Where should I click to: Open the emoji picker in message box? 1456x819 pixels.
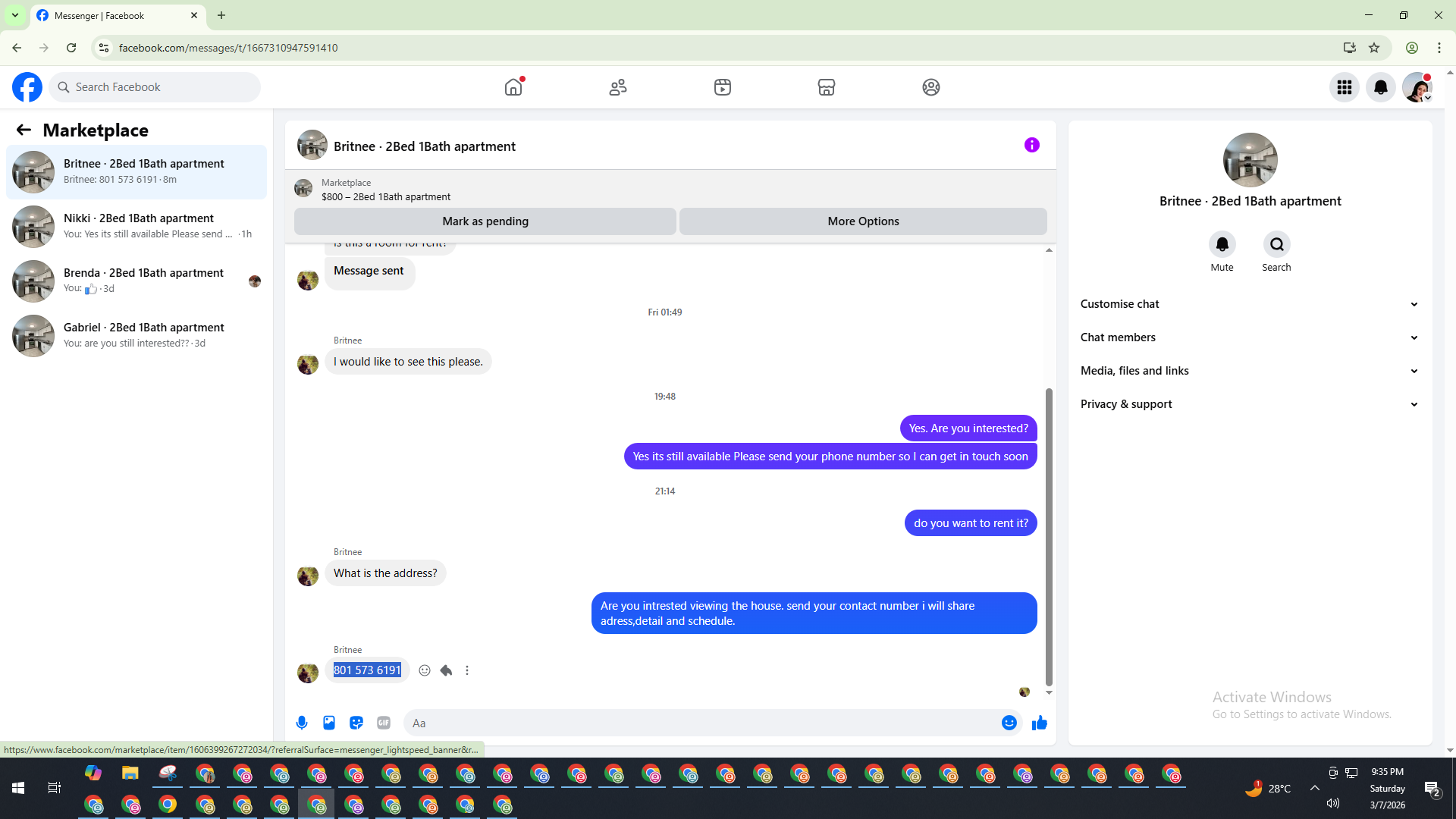click(1009, 723)
